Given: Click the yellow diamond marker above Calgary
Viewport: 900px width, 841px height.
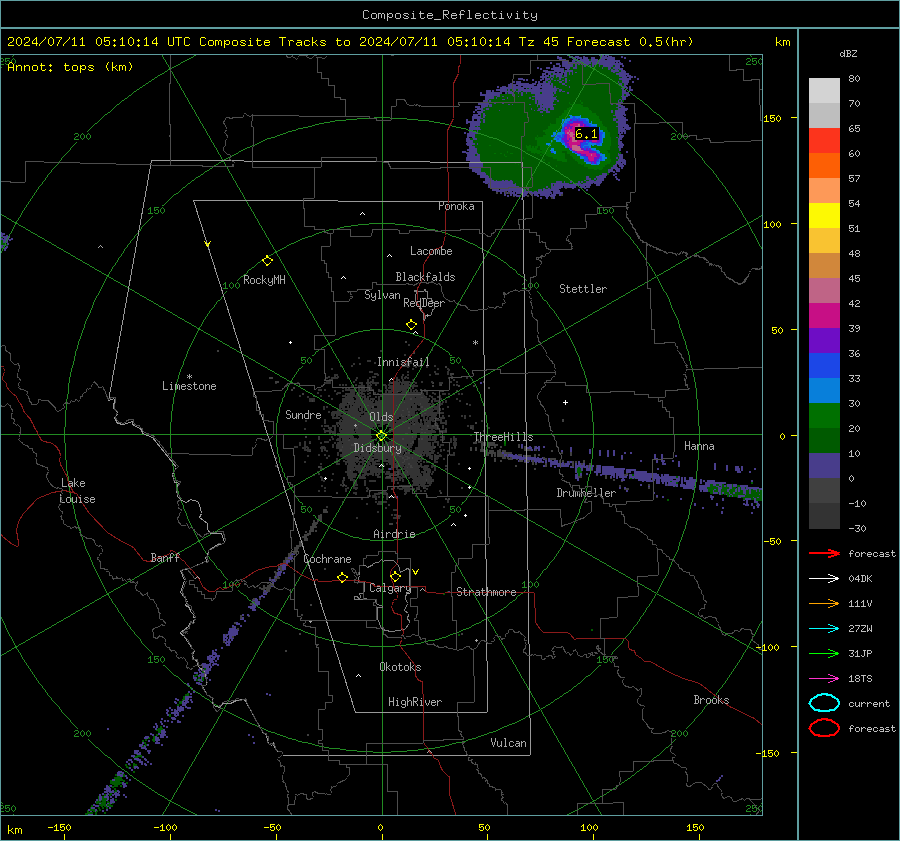Looking at the screenshot, I should 395,576.
